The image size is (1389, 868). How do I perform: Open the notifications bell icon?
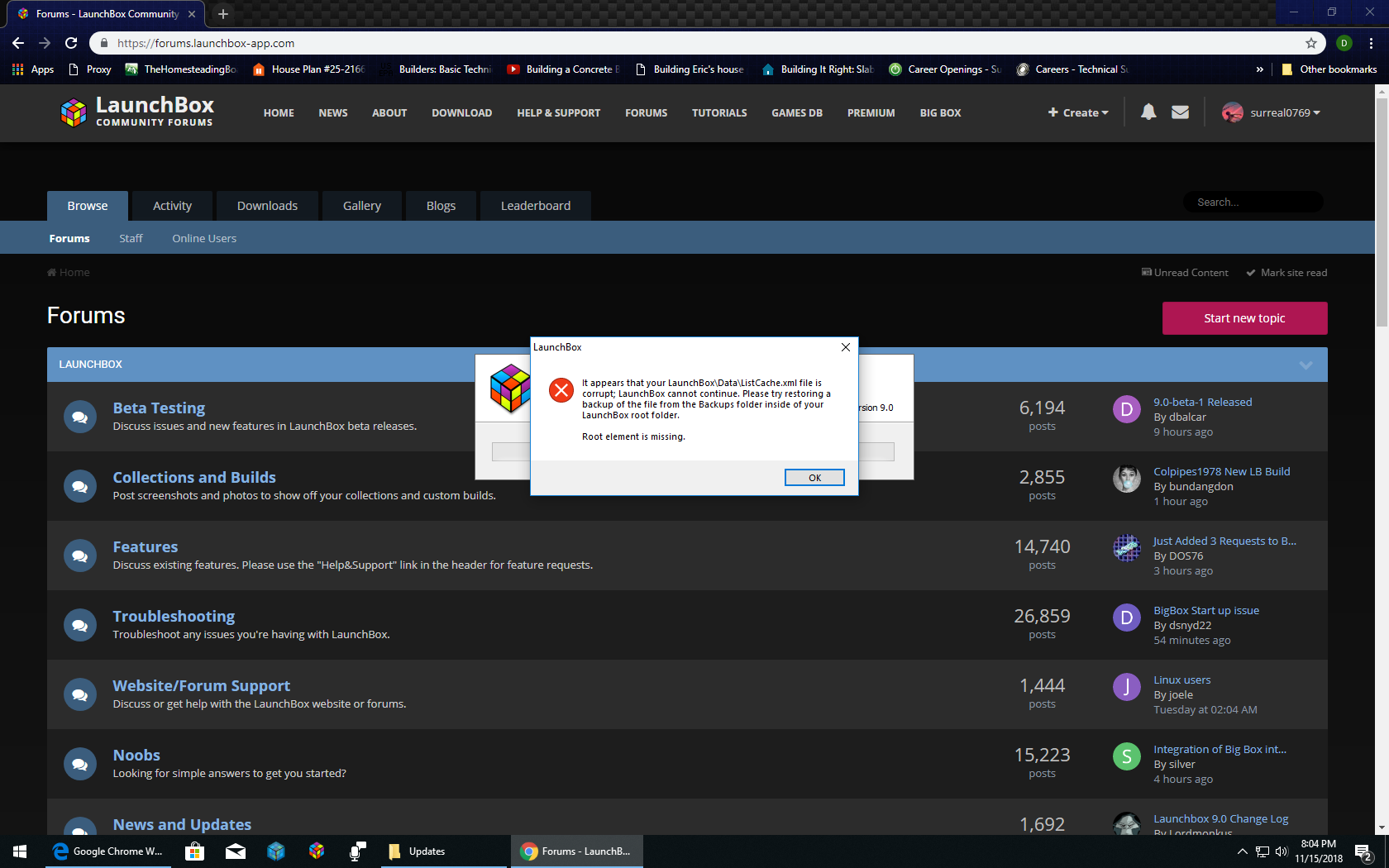click(x=1148, y=112)
